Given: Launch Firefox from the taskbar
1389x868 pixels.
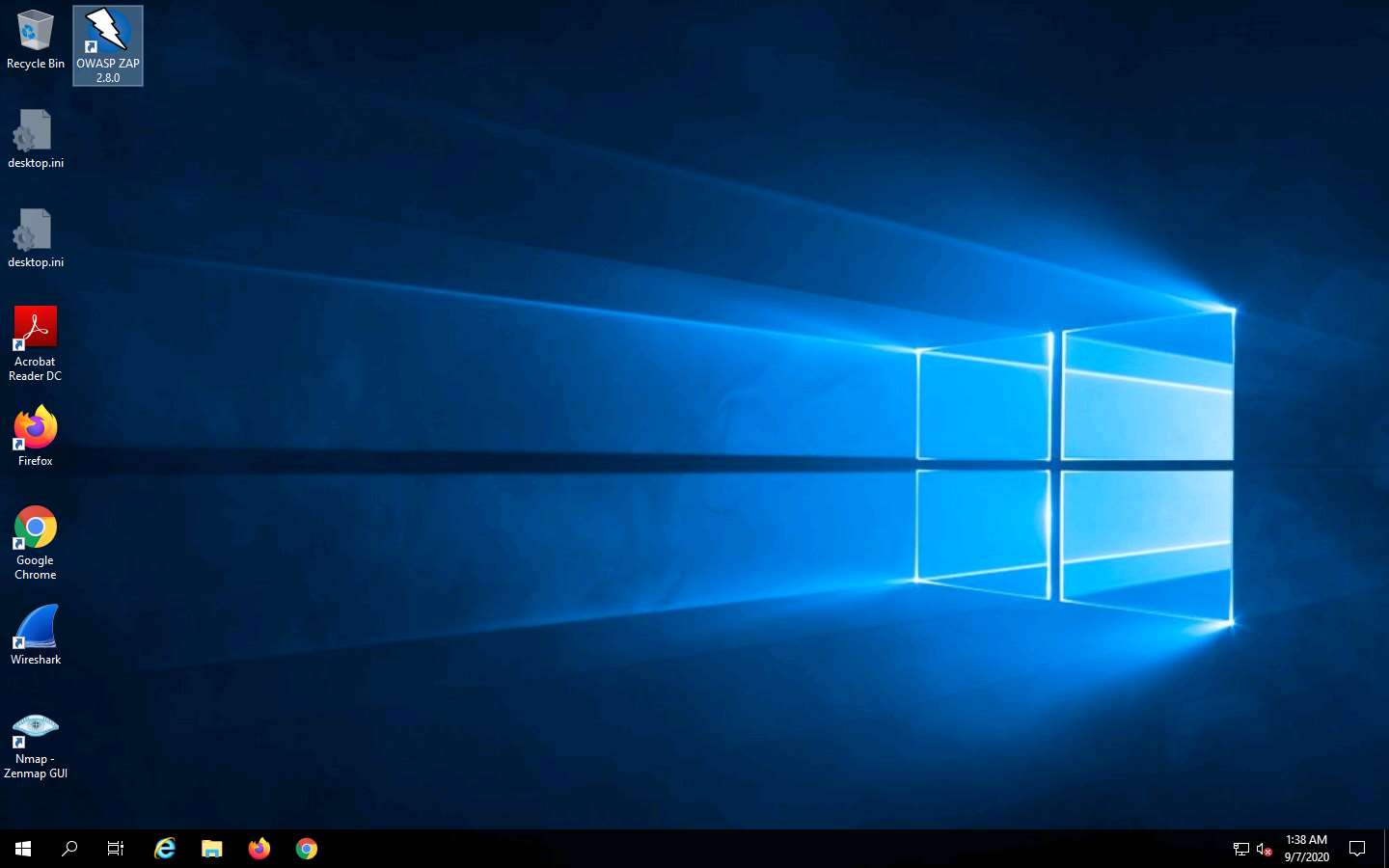Looking at the screenshot, I should [259, 849].
